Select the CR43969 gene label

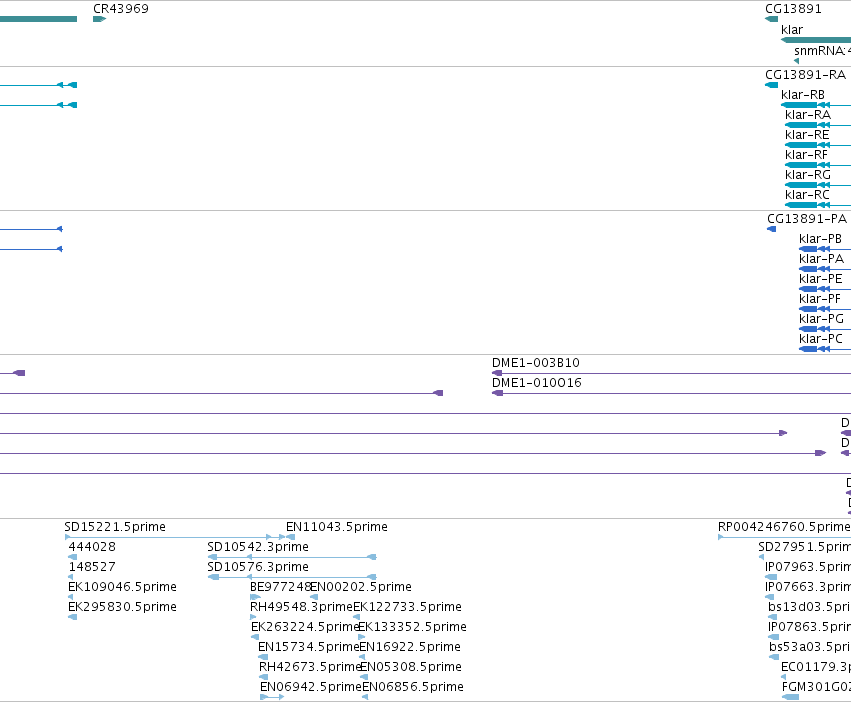coord(120,9)
